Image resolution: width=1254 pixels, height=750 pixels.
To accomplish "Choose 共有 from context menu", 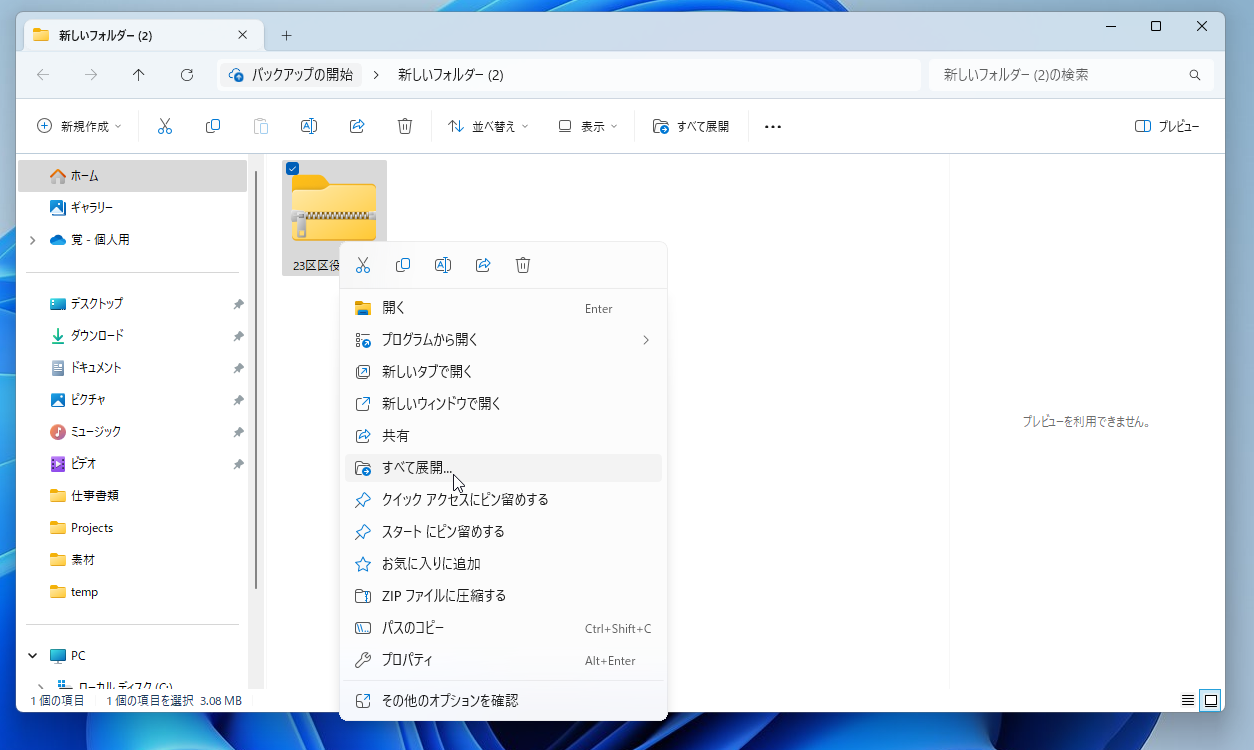I will click(503, 436).
